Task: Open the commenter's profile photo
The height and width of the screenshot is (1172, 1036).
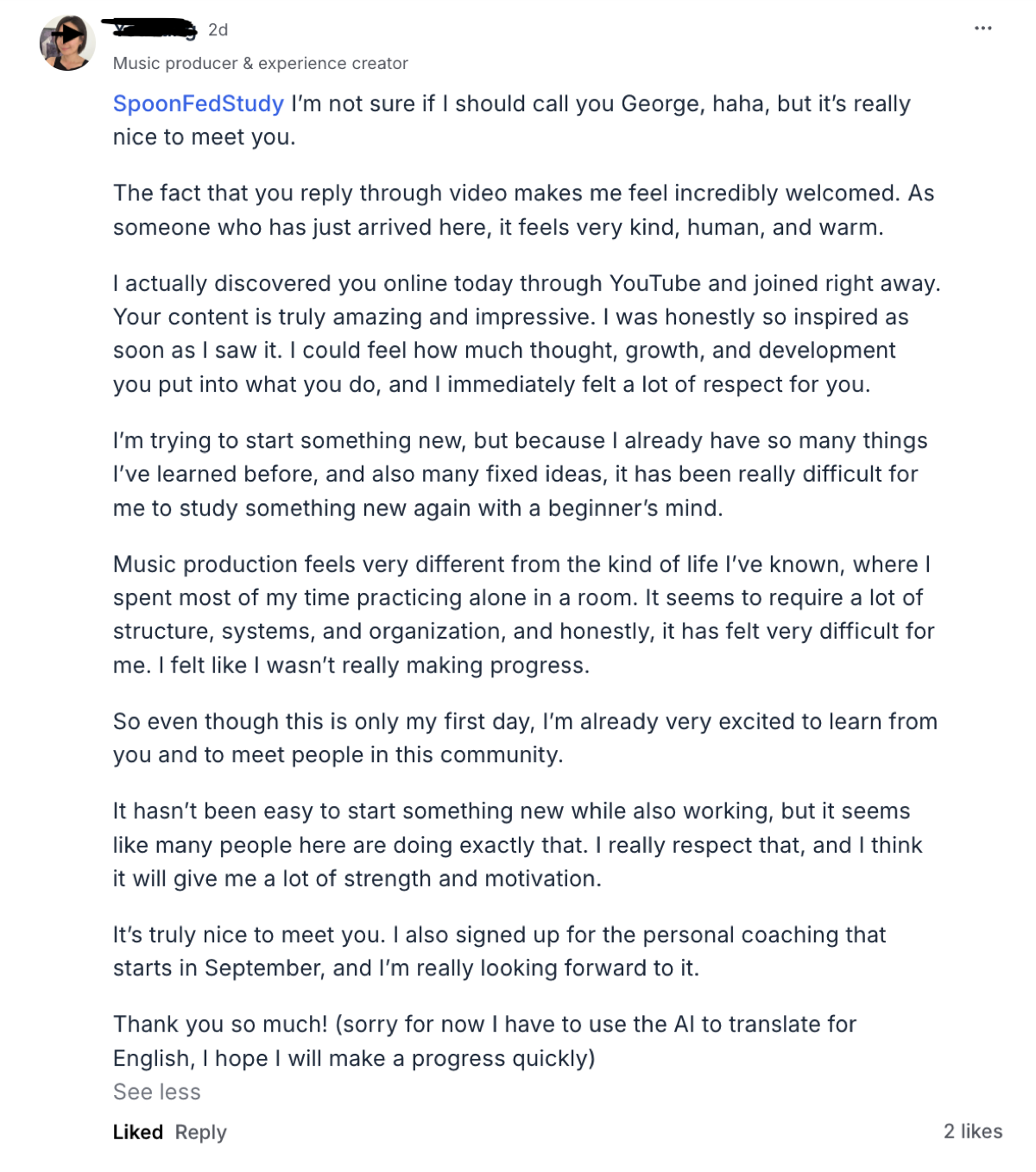Action: [x=67, y=43]
